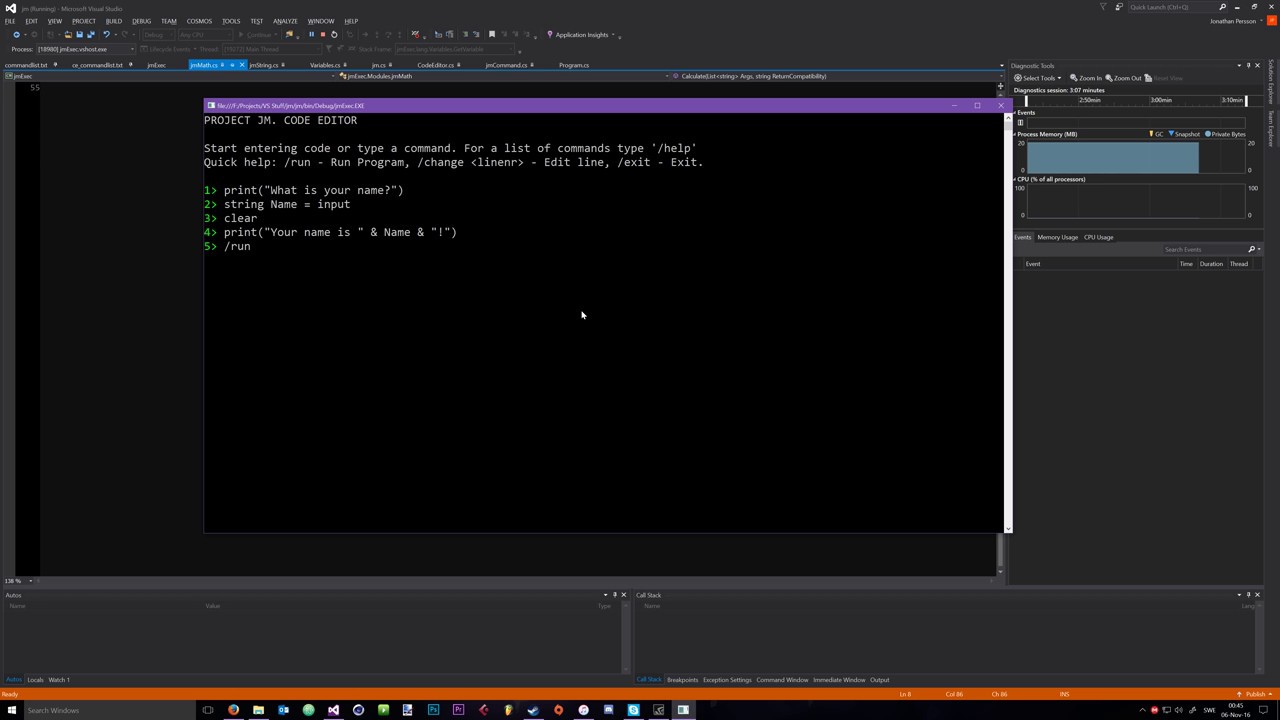Open the COSMOS menu

point(198,21)
